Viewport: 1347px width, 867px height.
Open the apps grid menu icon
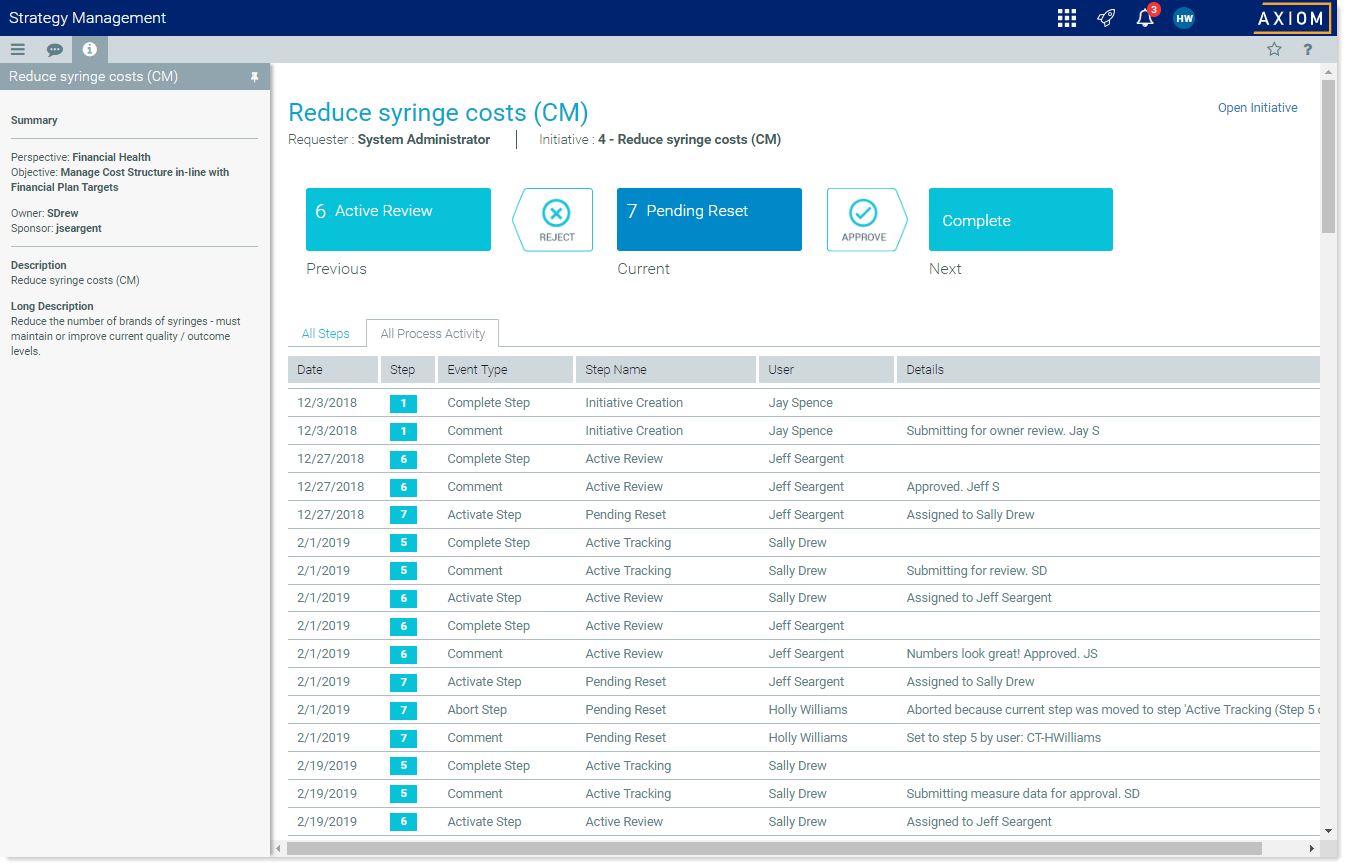(1066, 18)
